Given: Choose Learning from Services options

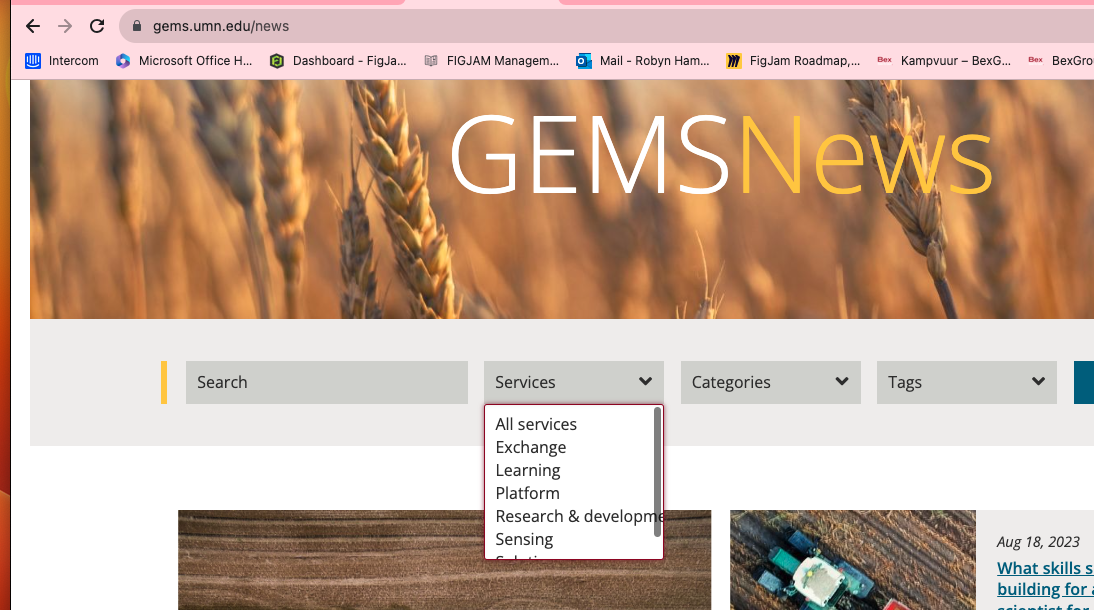Looking at the screenshot, I should pyautogui.click(x=528, y=470).
